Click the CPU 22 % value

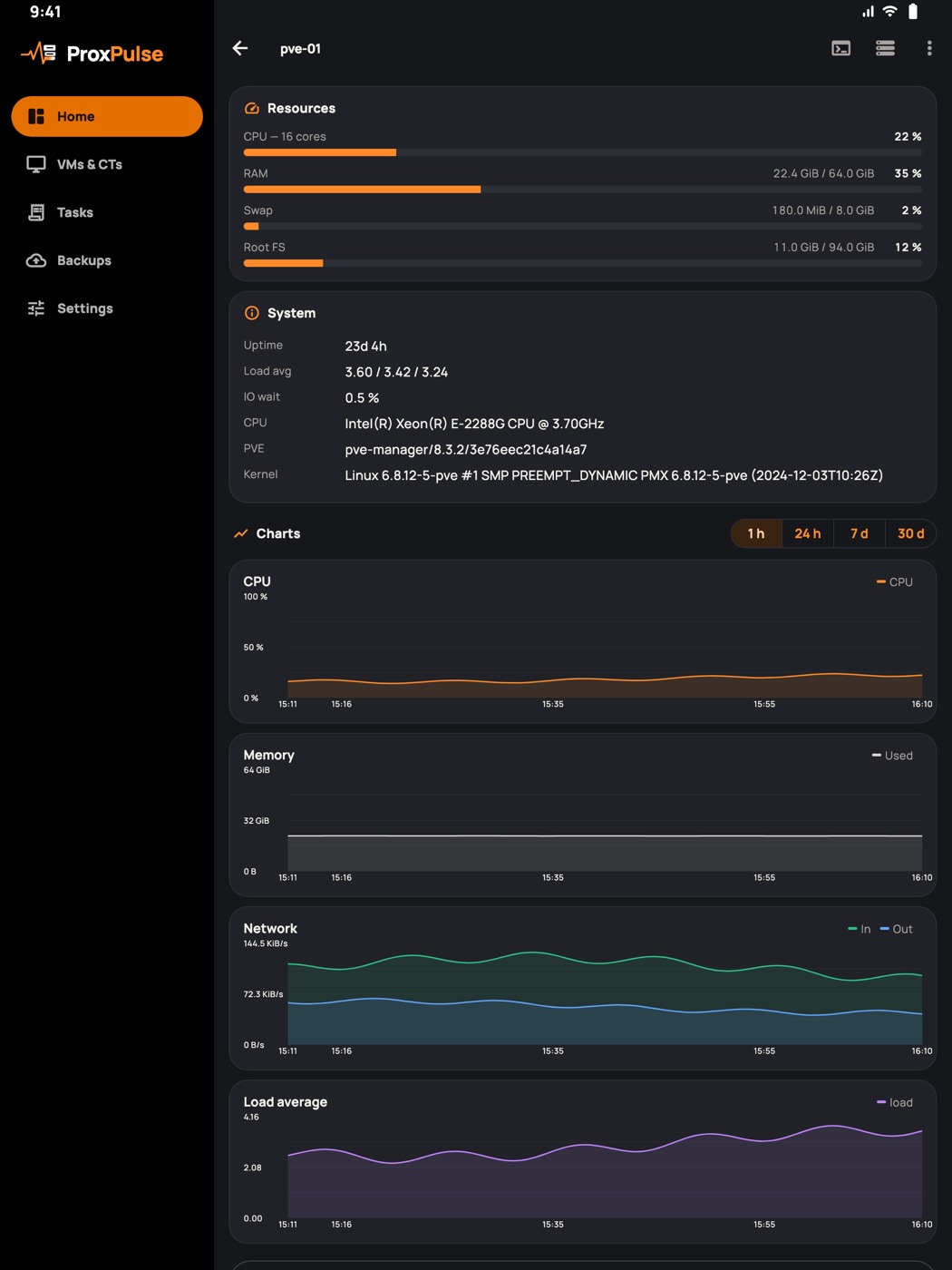click(908, 136)
